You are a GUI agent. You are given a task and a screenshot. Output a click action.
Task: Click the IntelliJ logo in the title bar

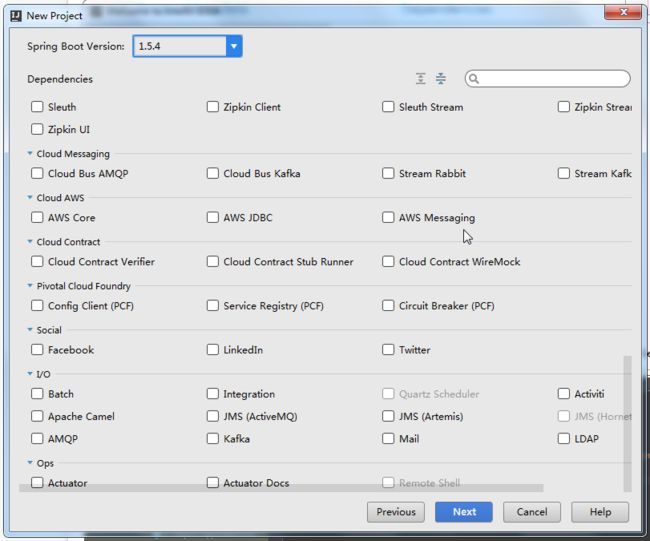tap(16, 16)
